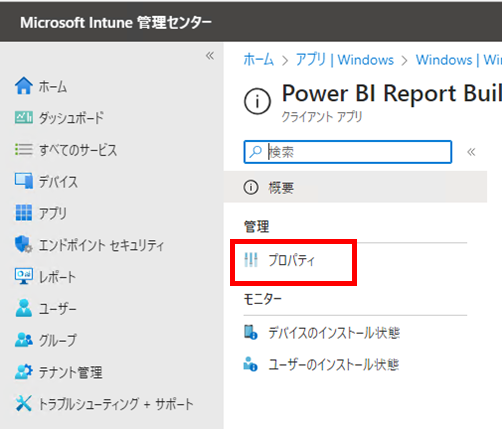Click the Power BI Report Builder title
The width and height of the screenshot is (502, 429).
coord(392,93)
